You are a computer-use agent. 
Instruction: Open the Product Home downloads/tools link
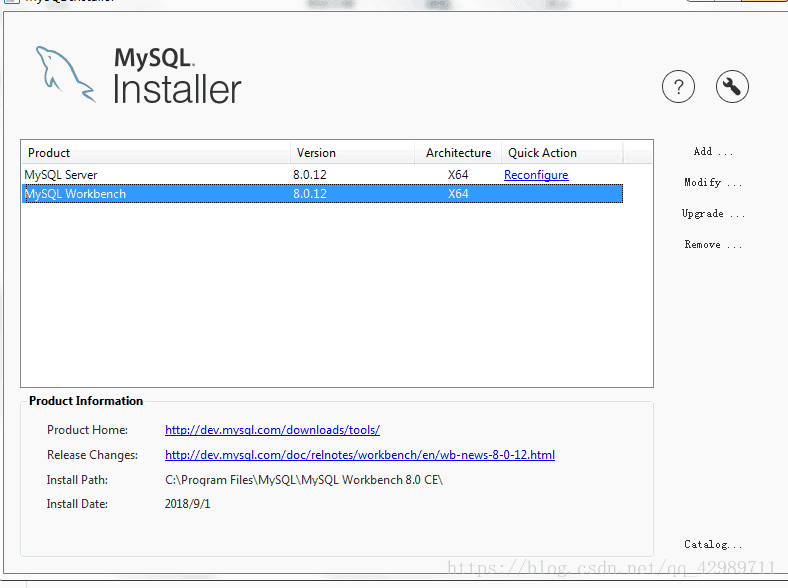272,430
